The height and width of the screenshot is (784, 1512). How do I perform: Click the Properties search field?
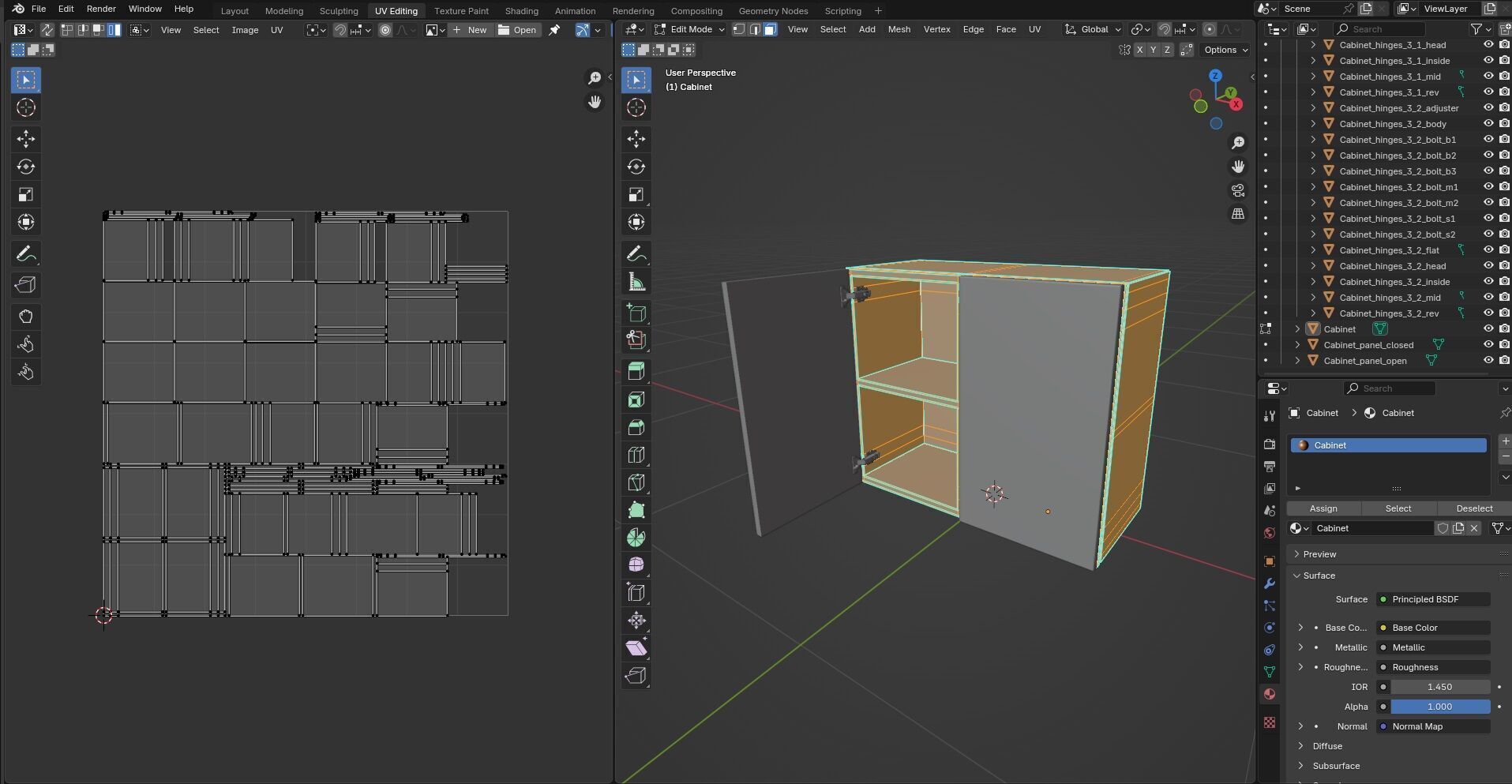pos(1390,388)
